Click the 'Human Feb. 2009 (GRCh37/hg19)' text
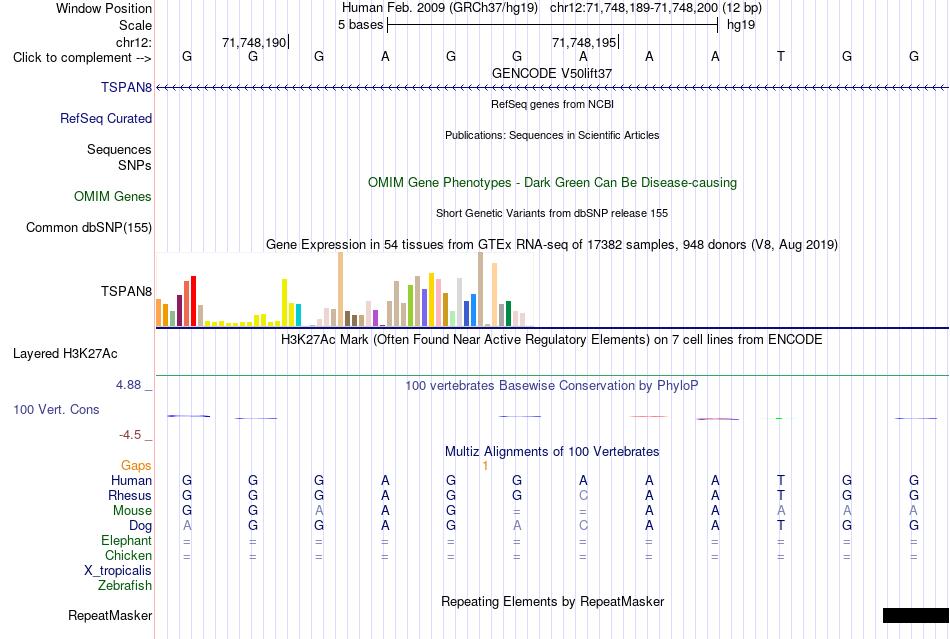This screenshot has height=639, width=950. 440,8
